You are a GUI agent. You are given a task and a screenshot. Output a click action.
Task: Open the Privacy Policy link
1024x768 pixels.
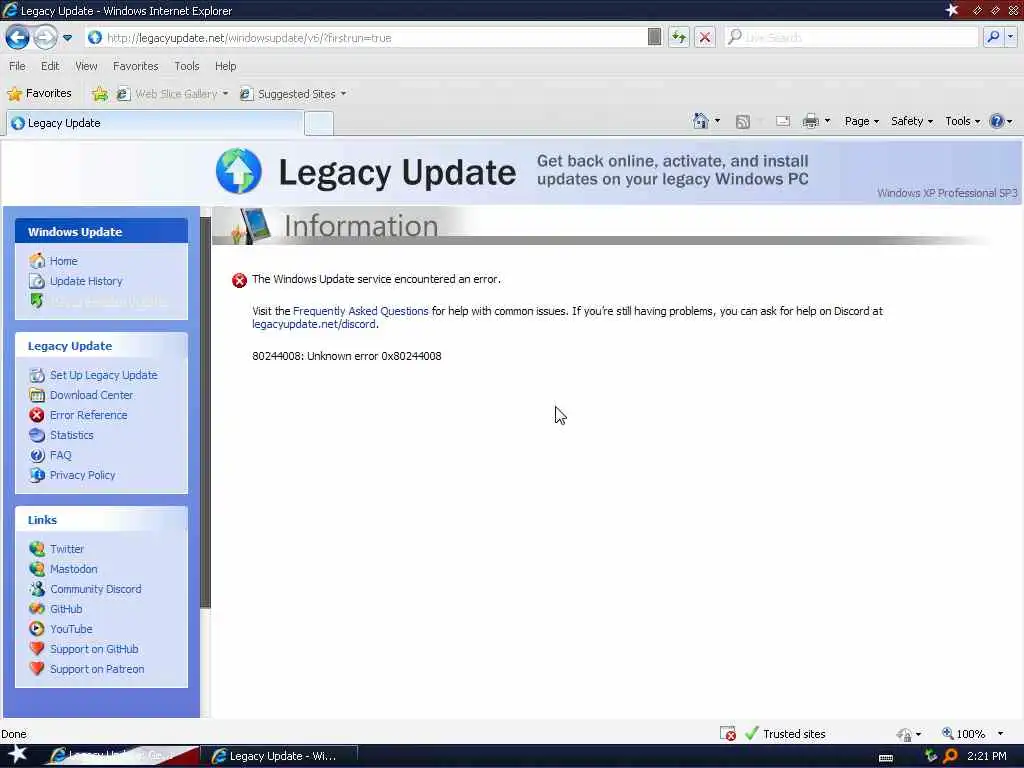coord(82,475)
